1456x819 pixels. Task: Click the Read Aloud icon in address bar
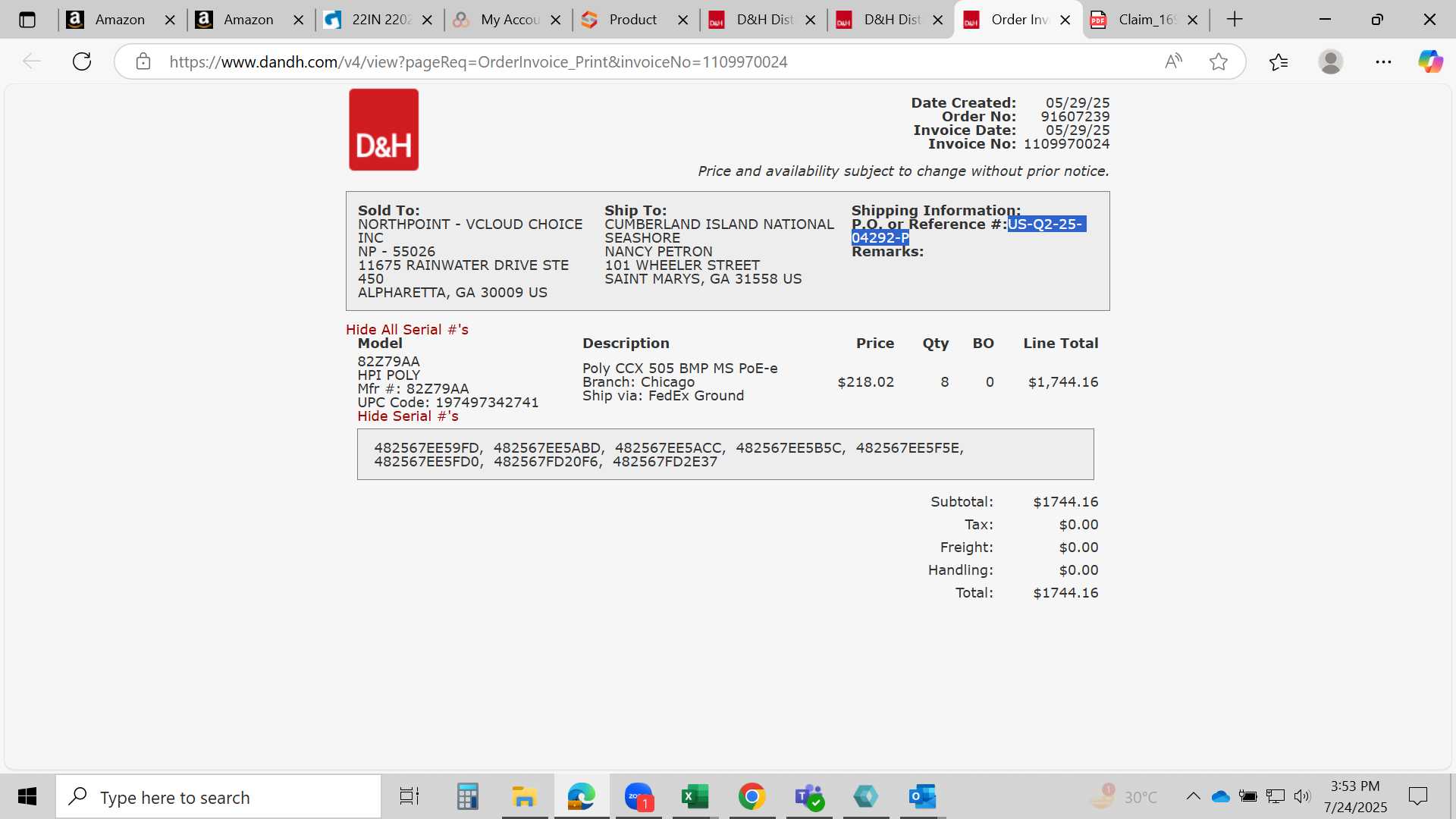[1173, 61]
